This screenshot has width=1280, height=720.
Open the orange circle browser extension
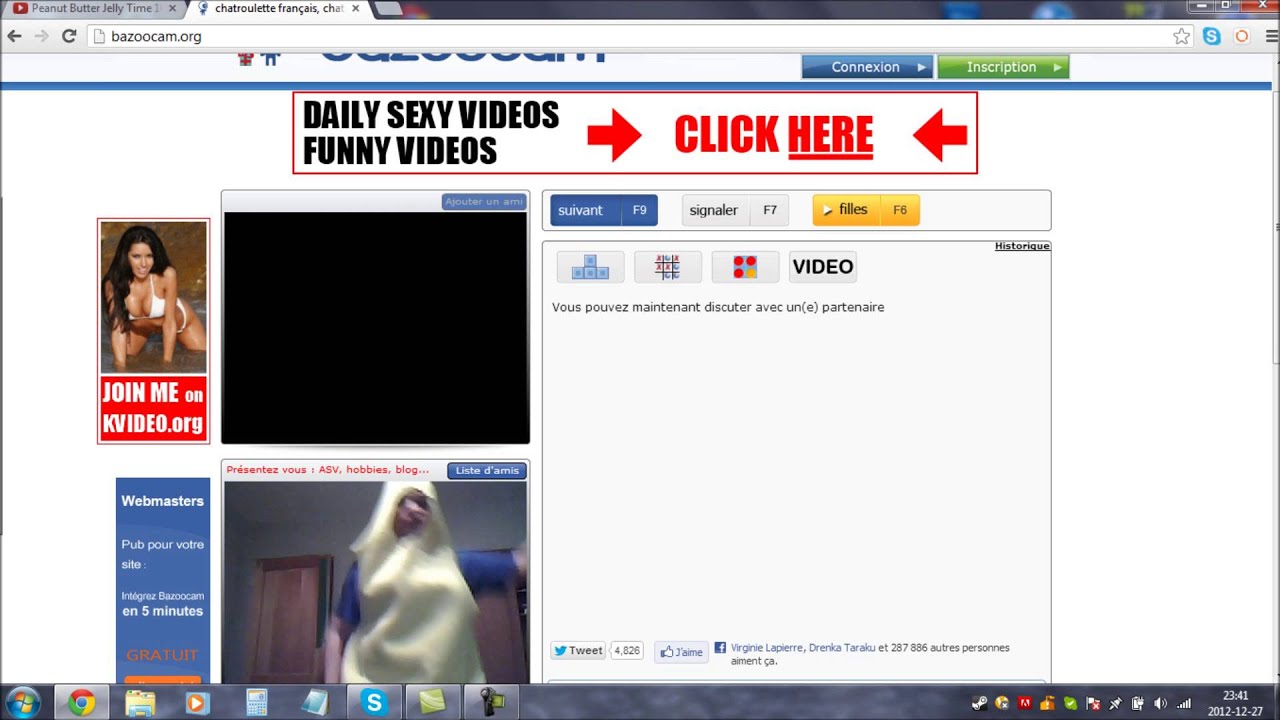[1242, 36]
